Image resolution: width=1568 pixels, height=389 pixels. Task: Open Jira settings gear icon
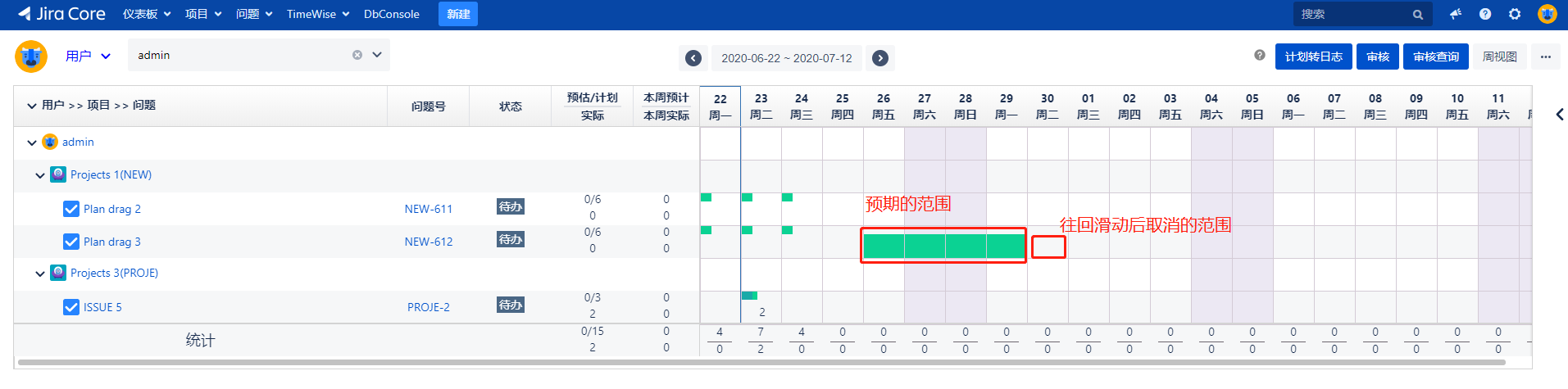pyautogui.click(x=1515, y=14)
